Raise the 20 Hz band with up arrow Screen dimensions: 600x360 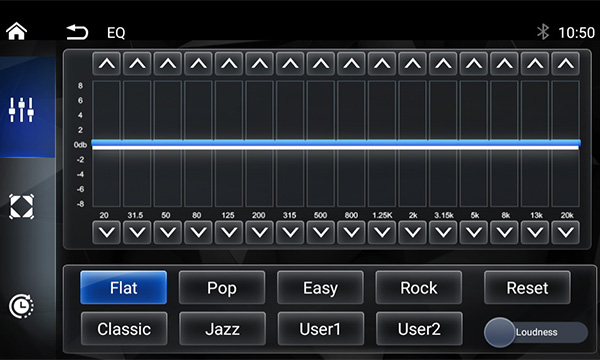106,64
